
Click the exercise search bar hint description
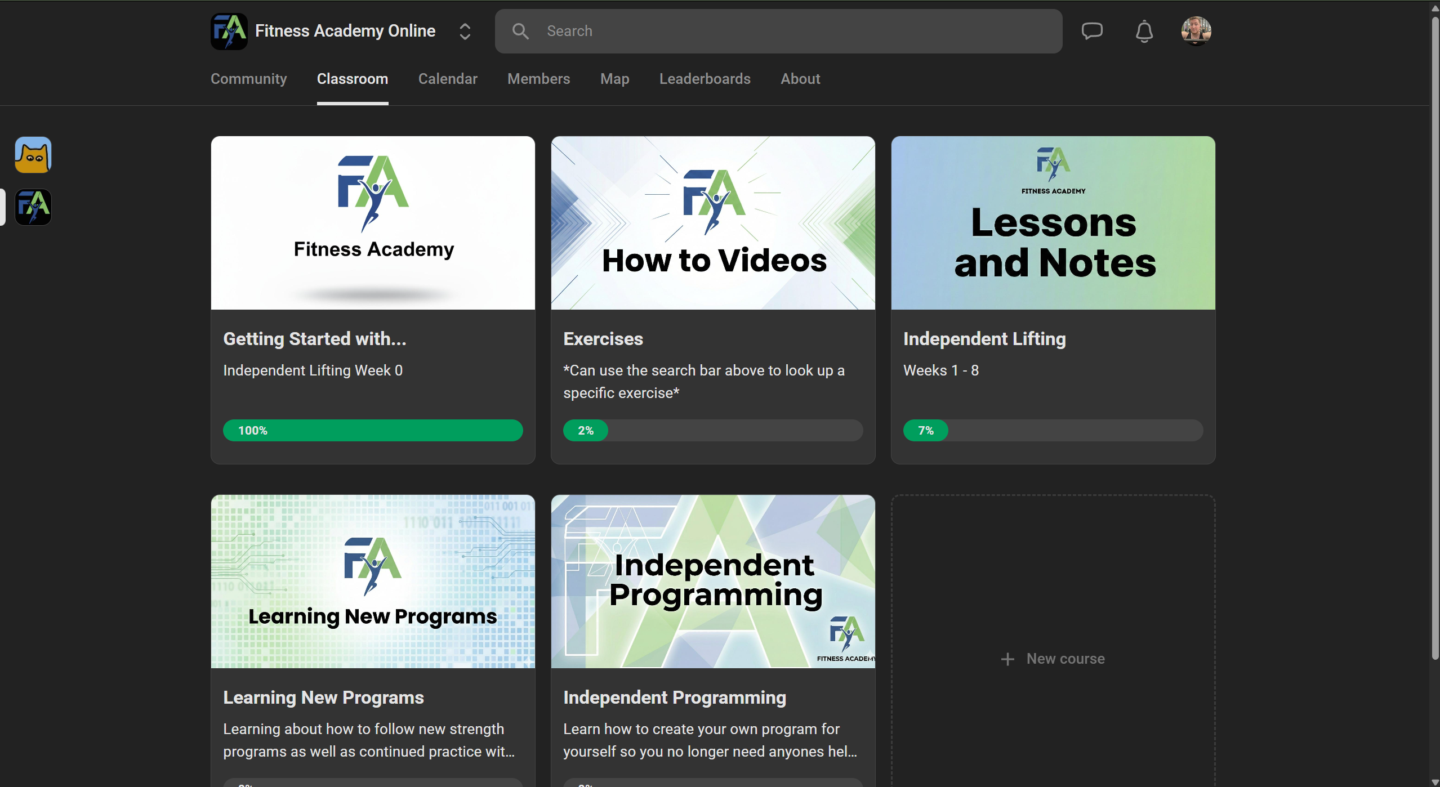[x=704, y=382]
